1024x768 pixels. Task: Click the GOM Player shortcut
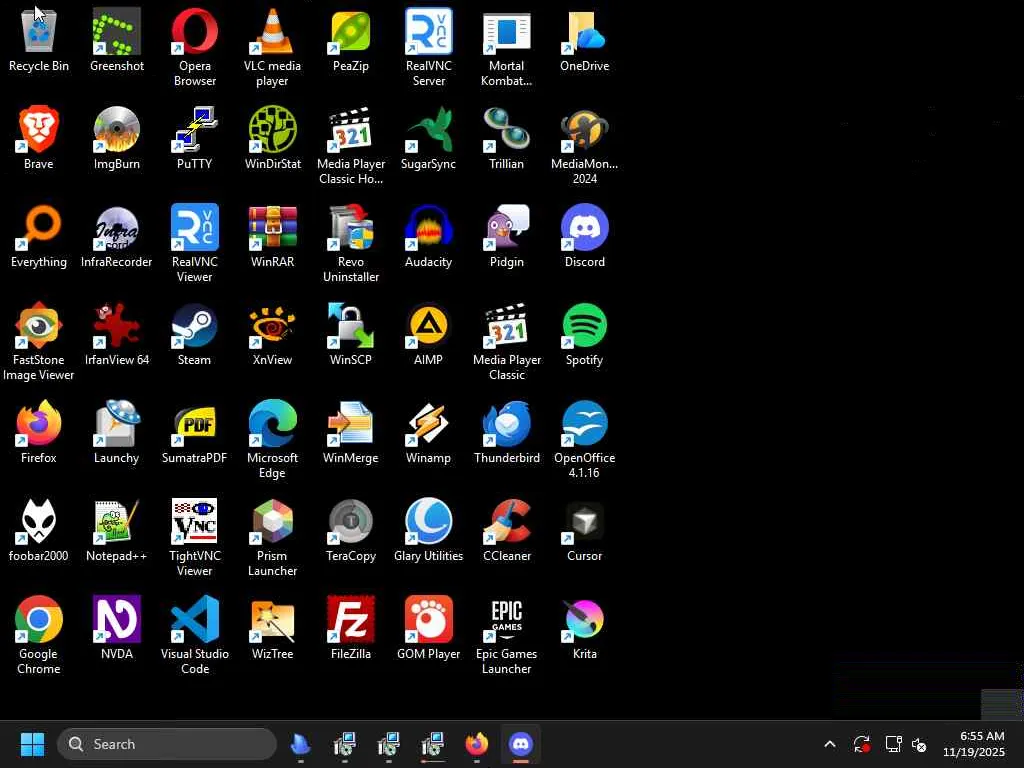pos(428,619)
